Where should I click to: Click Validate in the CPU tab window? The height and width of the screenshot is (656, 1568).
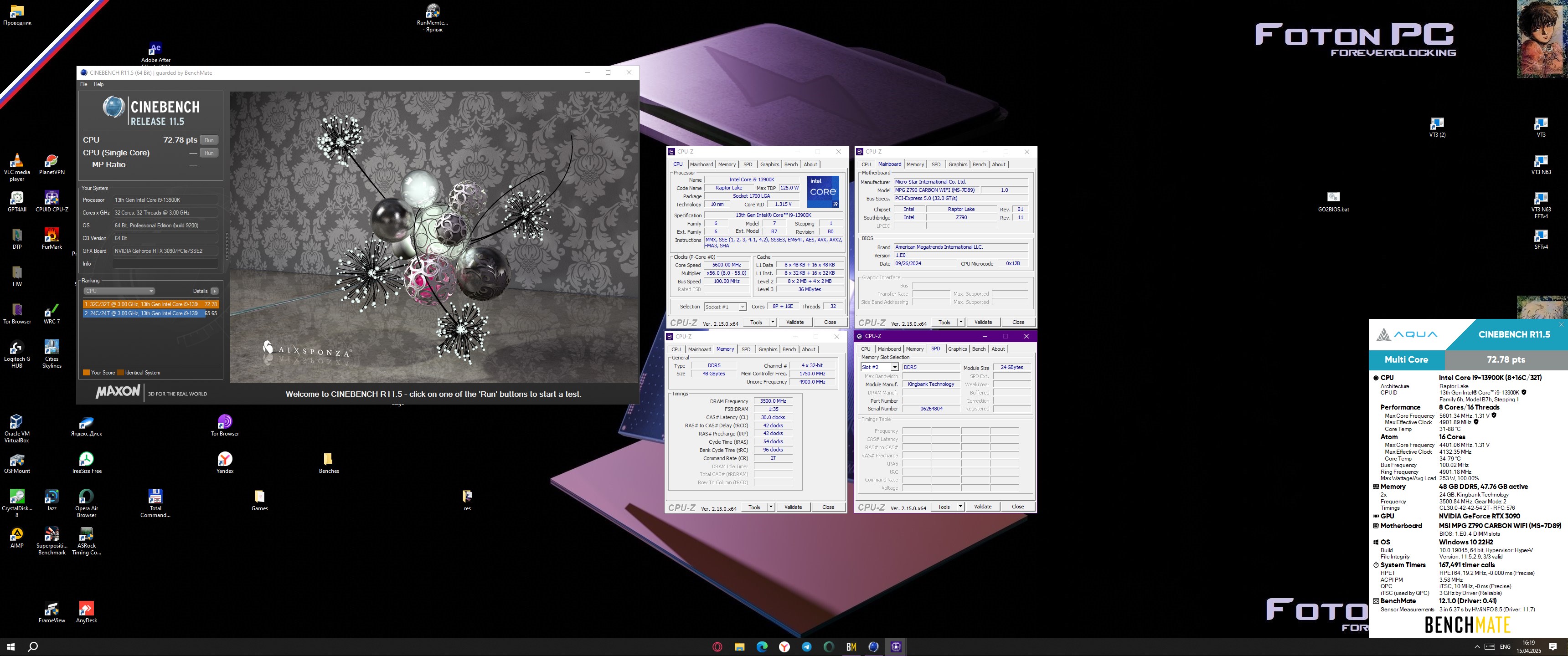coord(794,322)
